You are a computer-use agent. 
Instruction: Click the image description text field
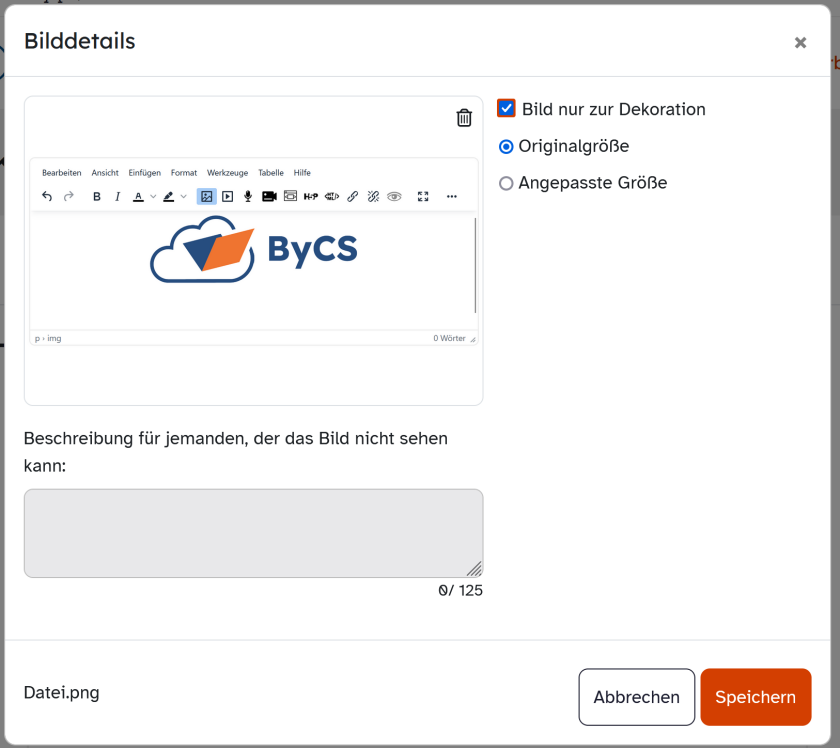(x=253, y=532)
